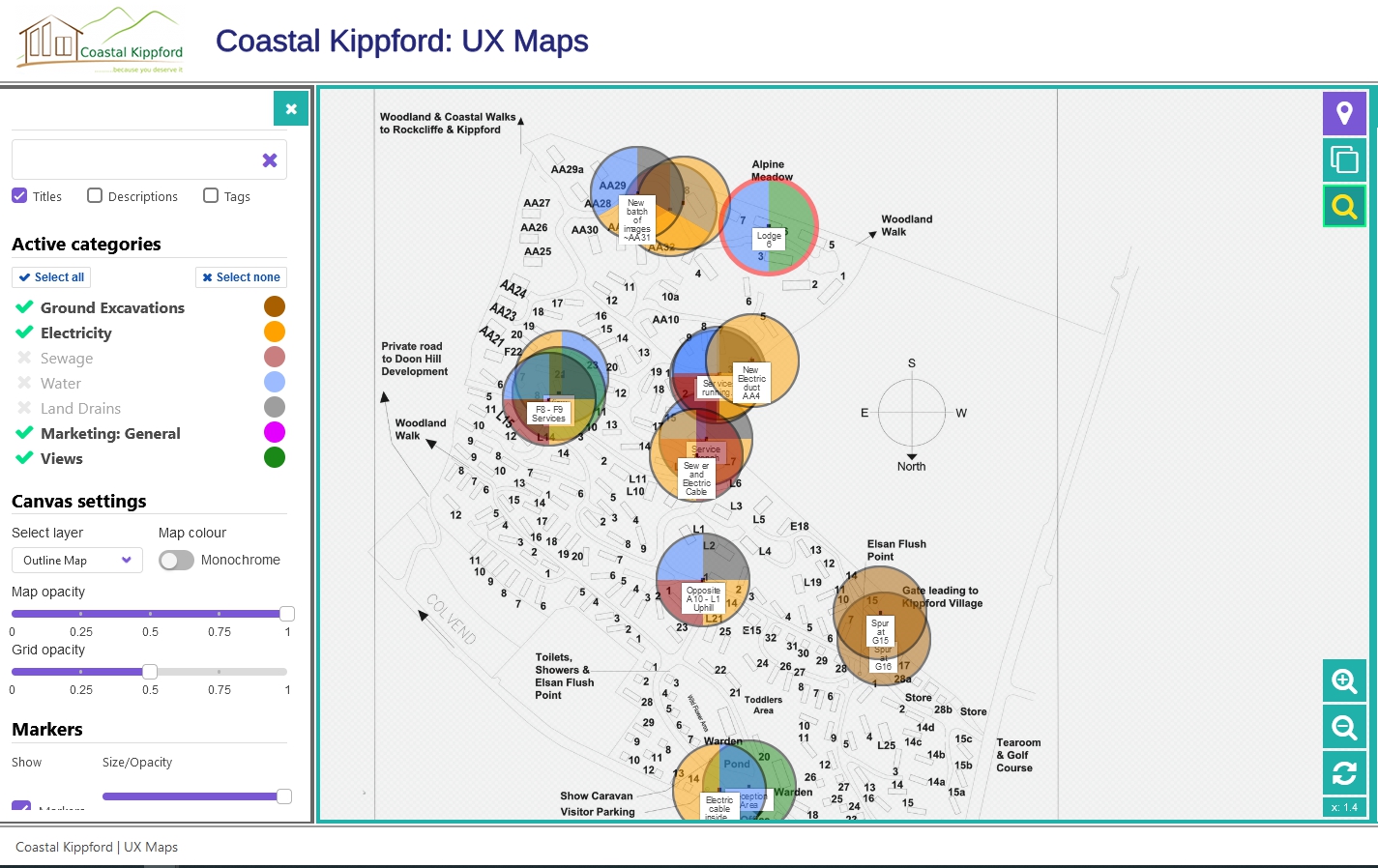Click the Ground Excavations brown colour swatch
Image resolution: width=1378 pixels, height=868 pixels.
pyautogui.click(x=275, y=306)
